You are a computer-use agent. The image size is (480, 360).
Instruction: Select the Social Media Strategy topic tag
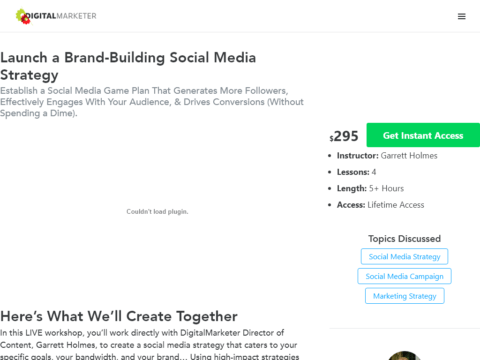pos(404,257)
